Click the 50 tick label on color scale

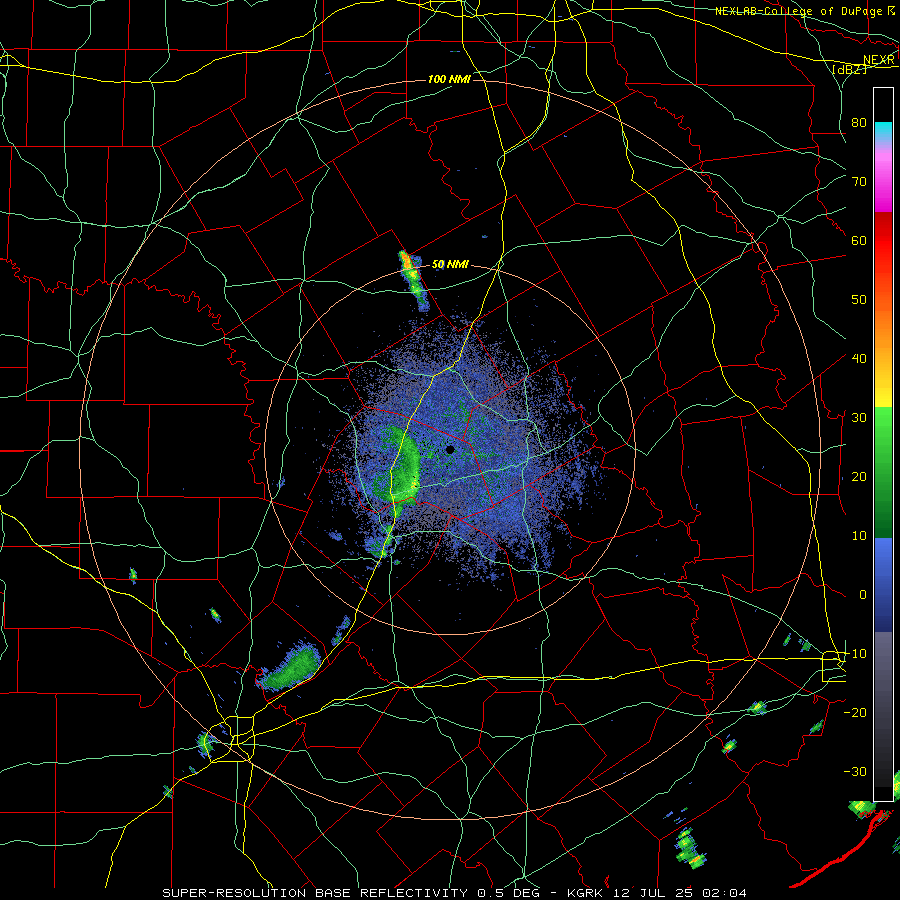coord(859,300)
